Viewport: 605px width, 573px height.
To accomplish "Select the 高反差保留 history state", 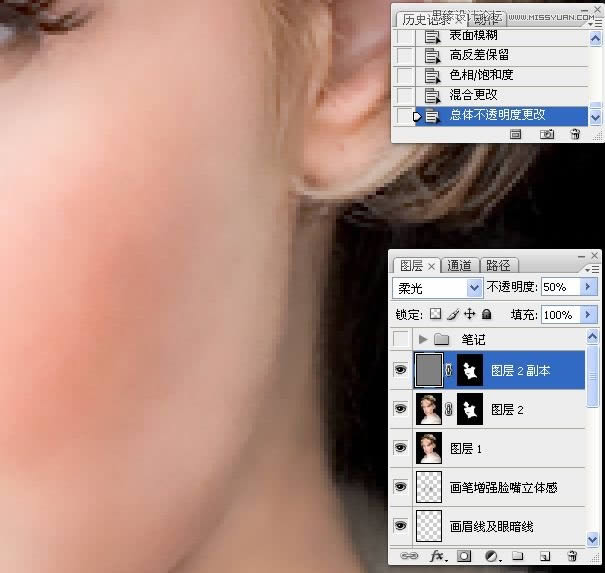I will click(481, 56).
